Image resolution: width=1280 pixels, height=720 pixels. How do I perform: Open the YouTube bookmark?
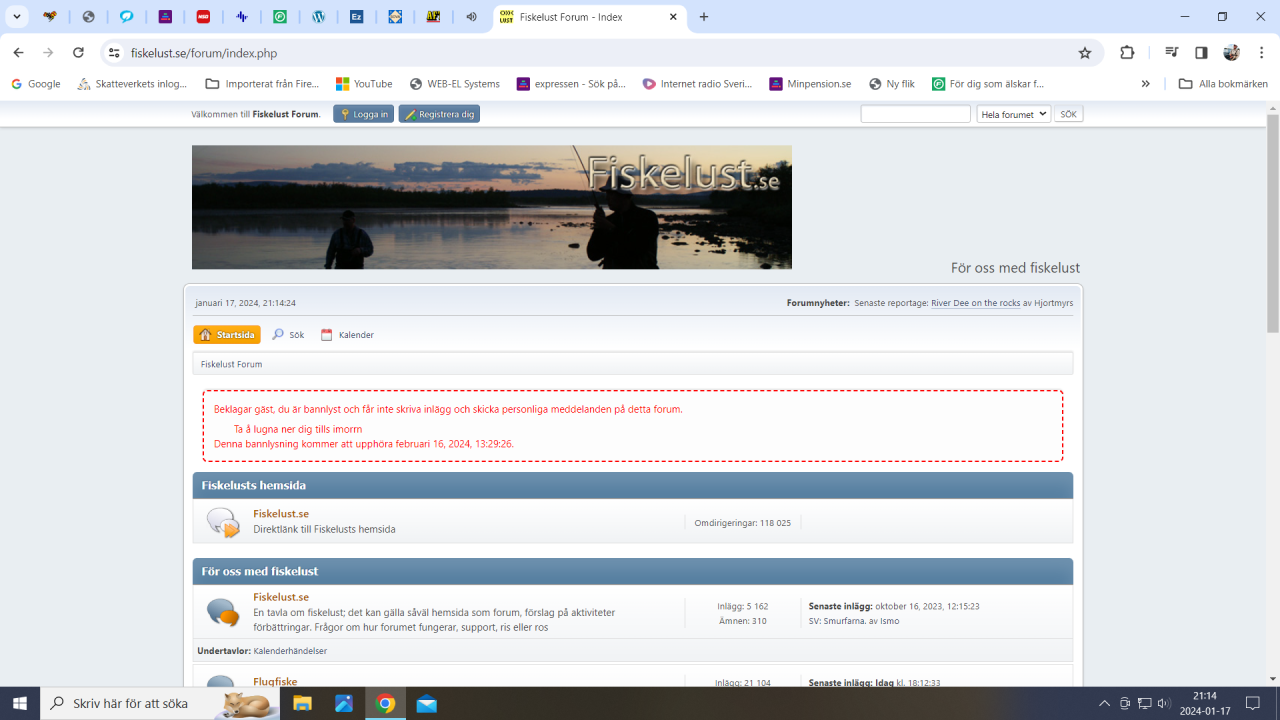pyautogui.click(x=364, y=84)
